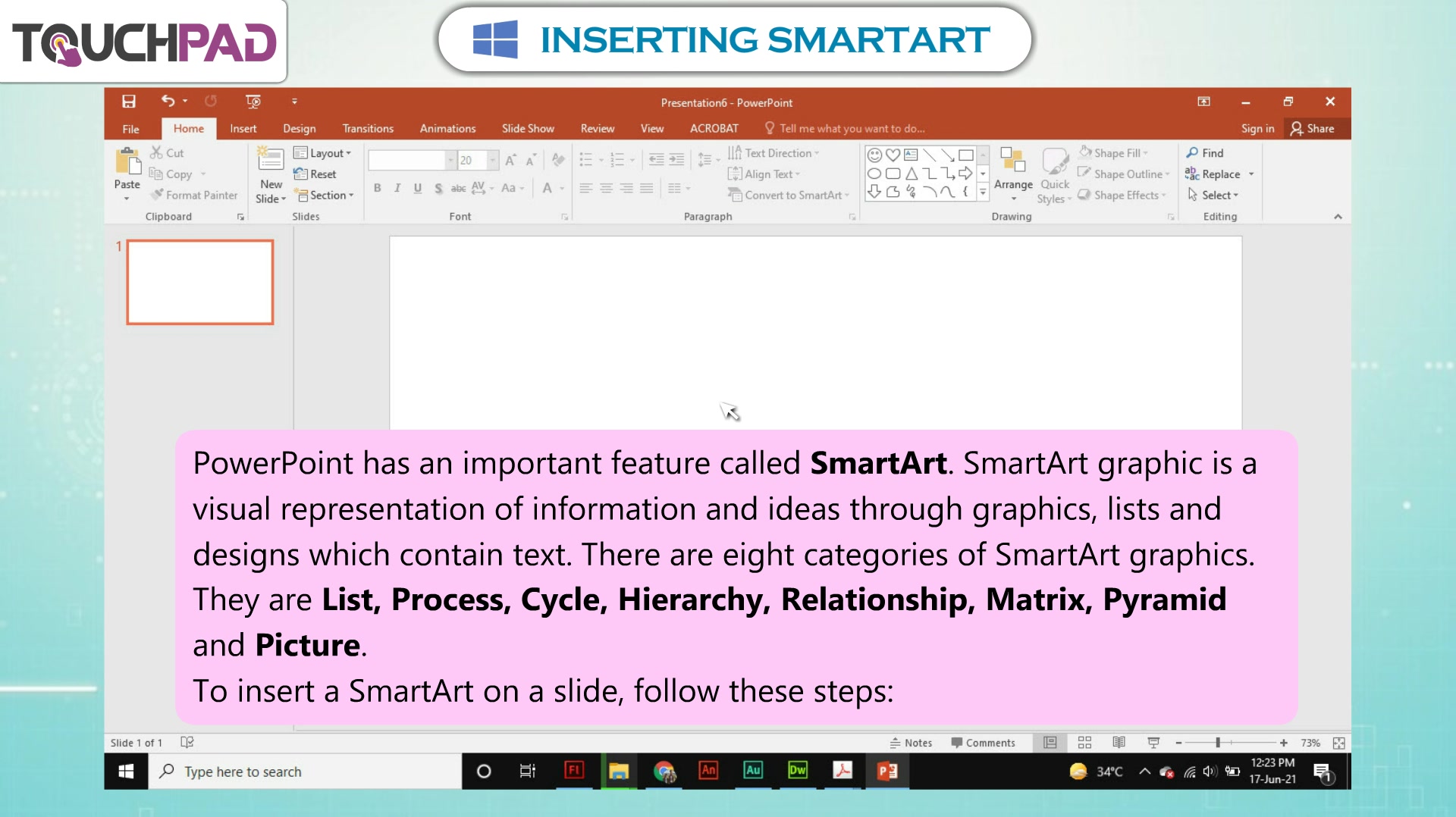Open Change Case dropdown

513,188
